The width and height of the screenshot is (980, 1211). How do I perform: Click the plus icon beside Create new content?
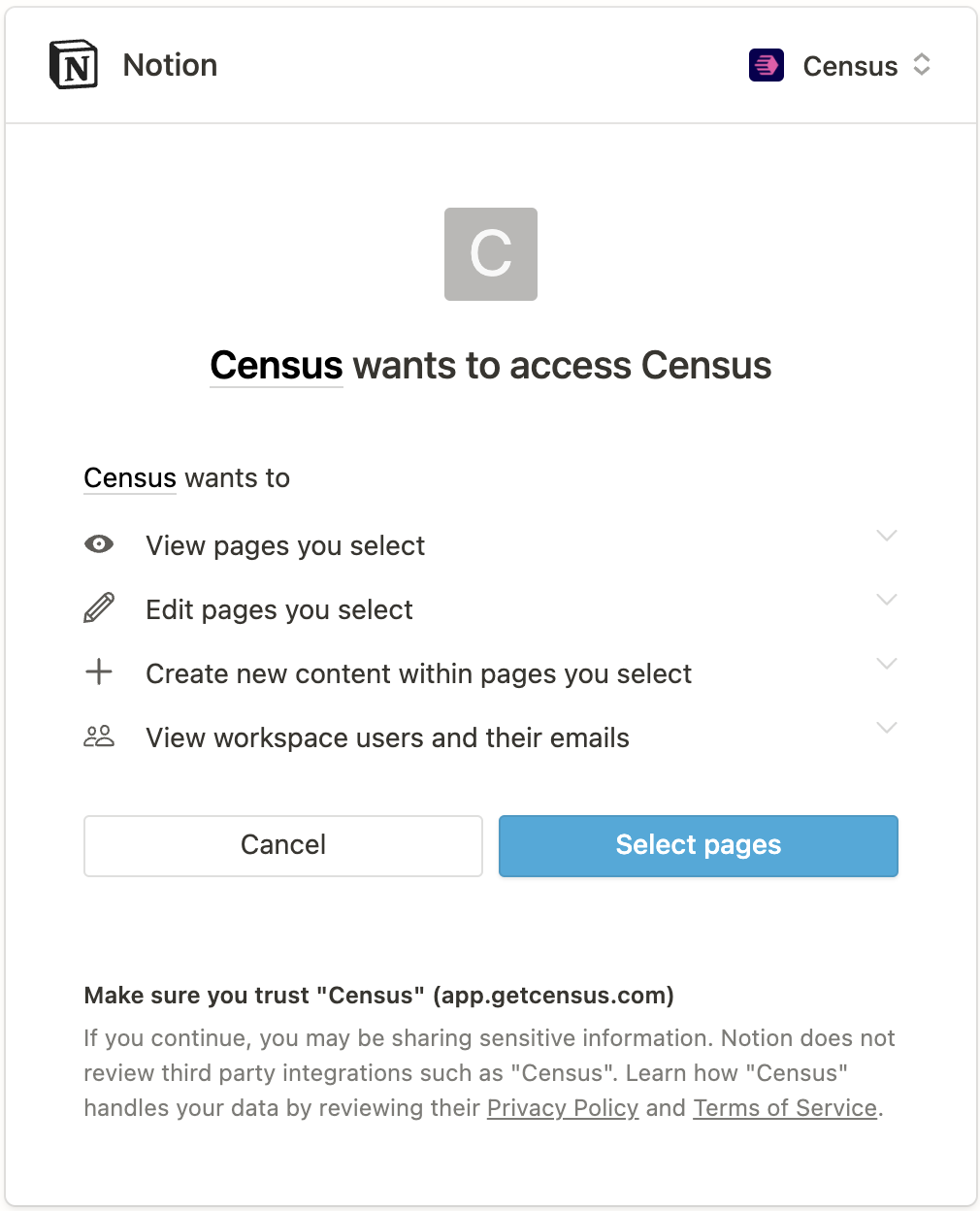pos(99,672)
